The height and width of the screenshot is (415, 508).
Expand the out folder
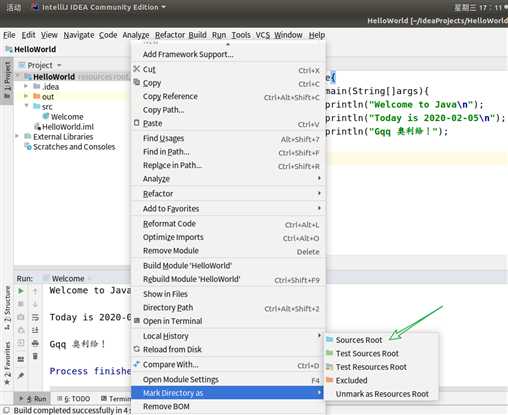pos(26,96)
